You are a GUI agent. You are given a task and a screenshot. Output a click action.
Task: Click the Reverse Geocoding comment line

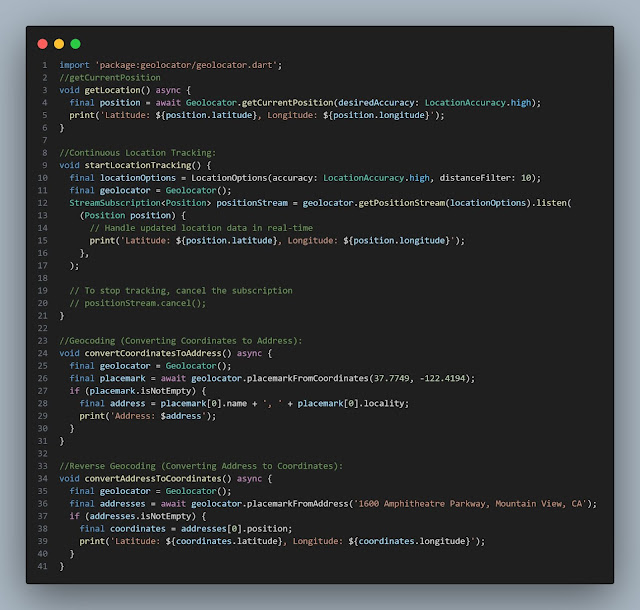200,465
